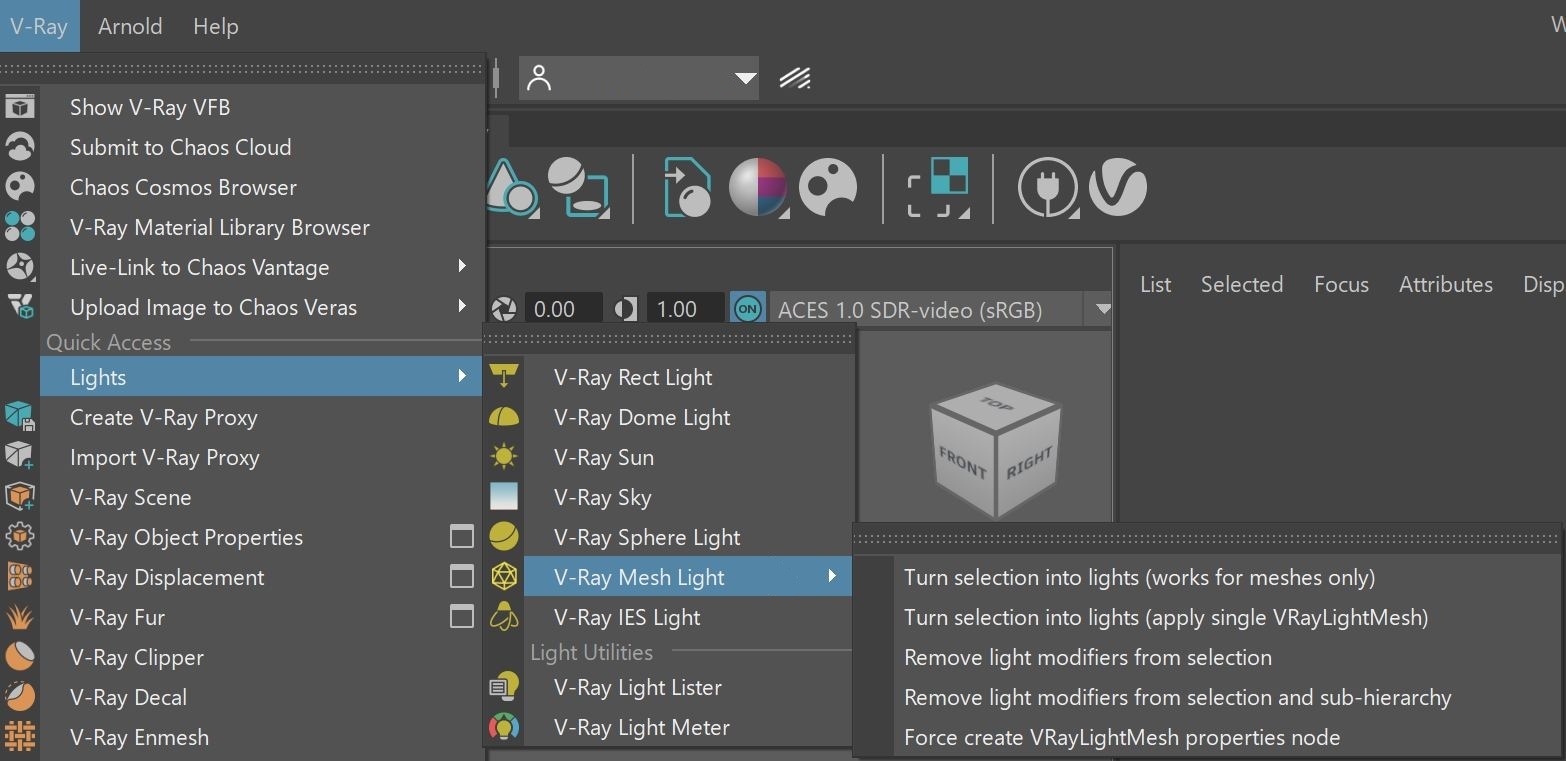Expand the V-Ray Mesh Light submenu arrow
Image resolution: width=1566 pixels, height=761 pixels.
pos(832,576)
